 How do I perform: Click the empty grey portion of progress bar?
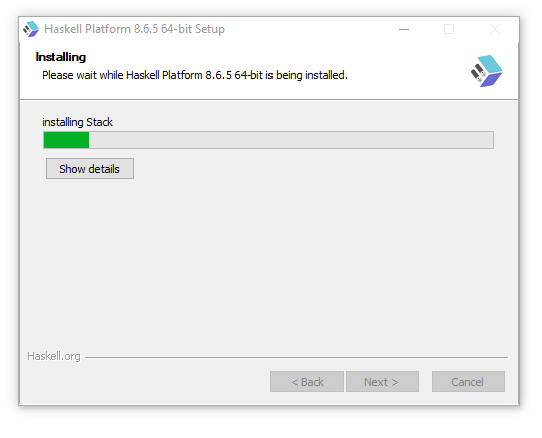[291, 140]
